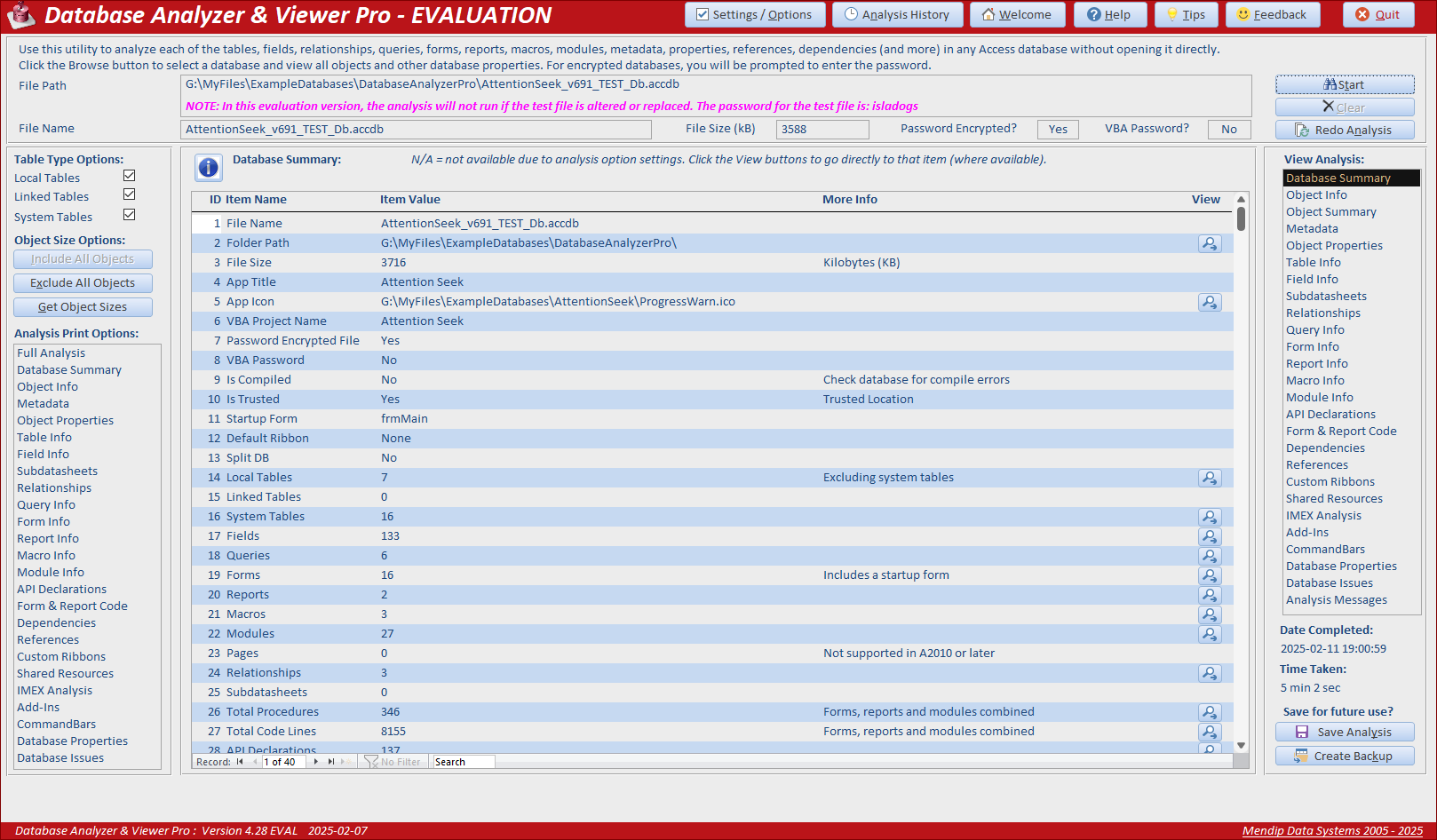Viewport: 1437px width, 840px height.
Task: Click the summary table vertical scrollbar
Action: point(1241,473)
